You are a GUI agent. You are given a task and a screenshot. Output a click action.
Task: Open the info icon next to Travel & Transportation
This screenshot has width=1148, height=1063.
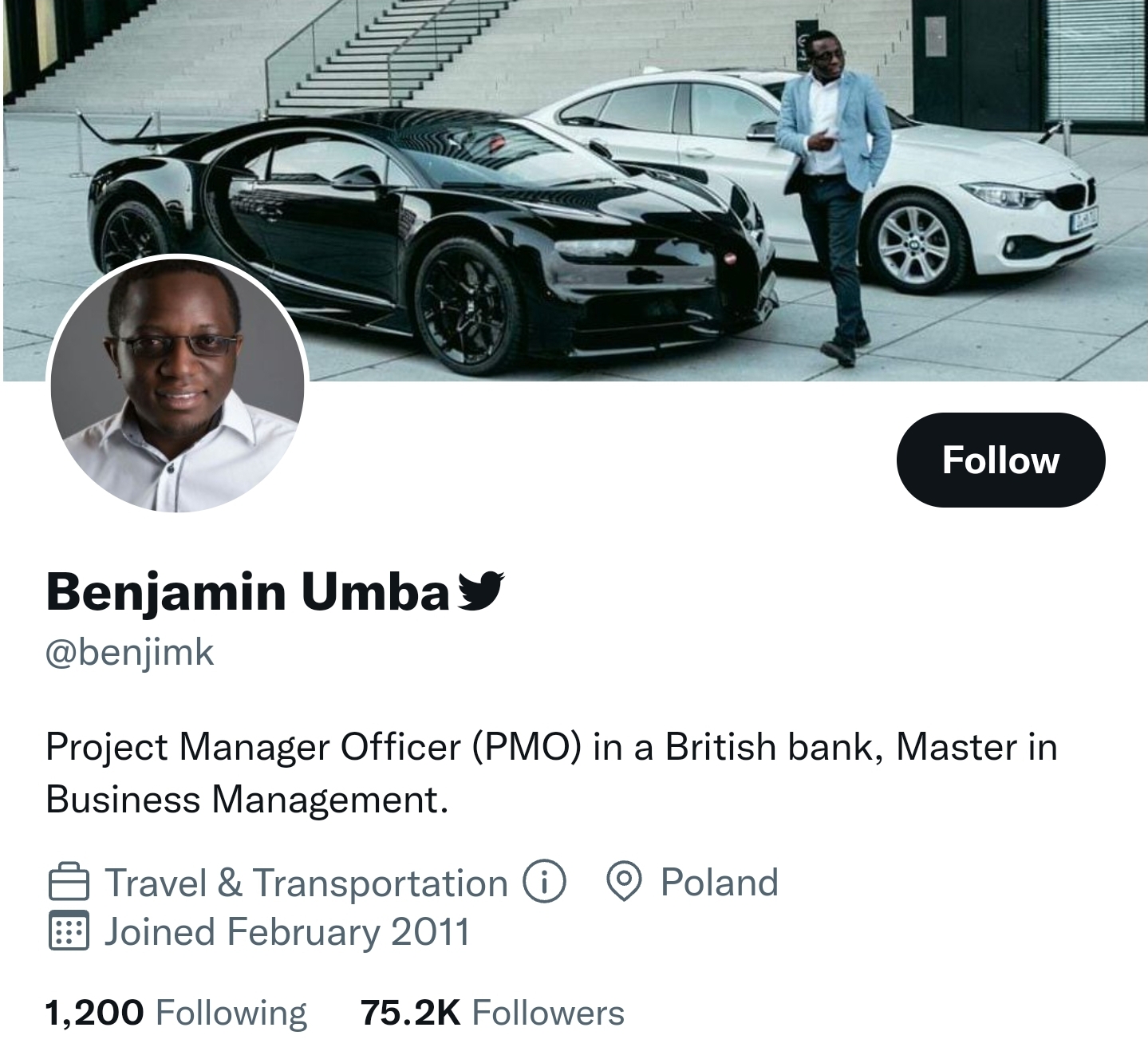[x=544, y=882]
